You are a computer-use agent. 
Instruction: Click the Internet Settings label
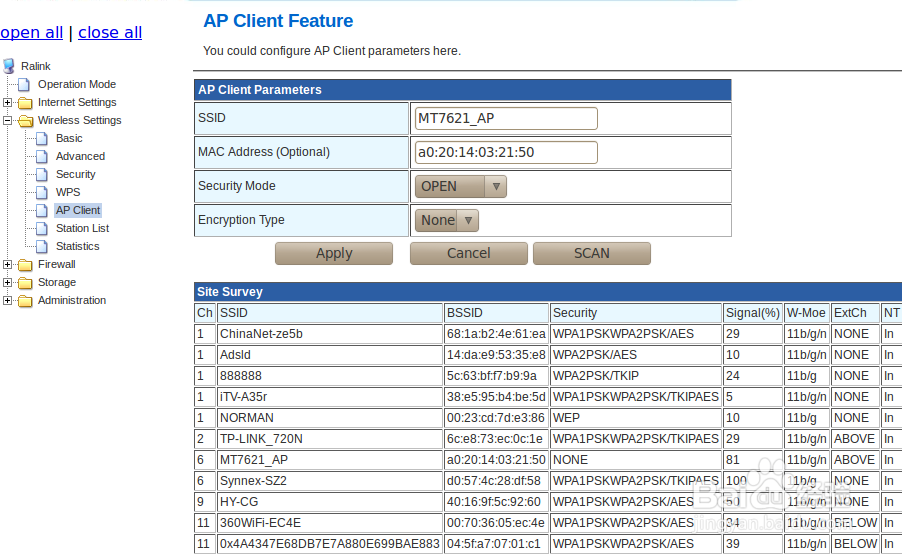coord(77,102)
